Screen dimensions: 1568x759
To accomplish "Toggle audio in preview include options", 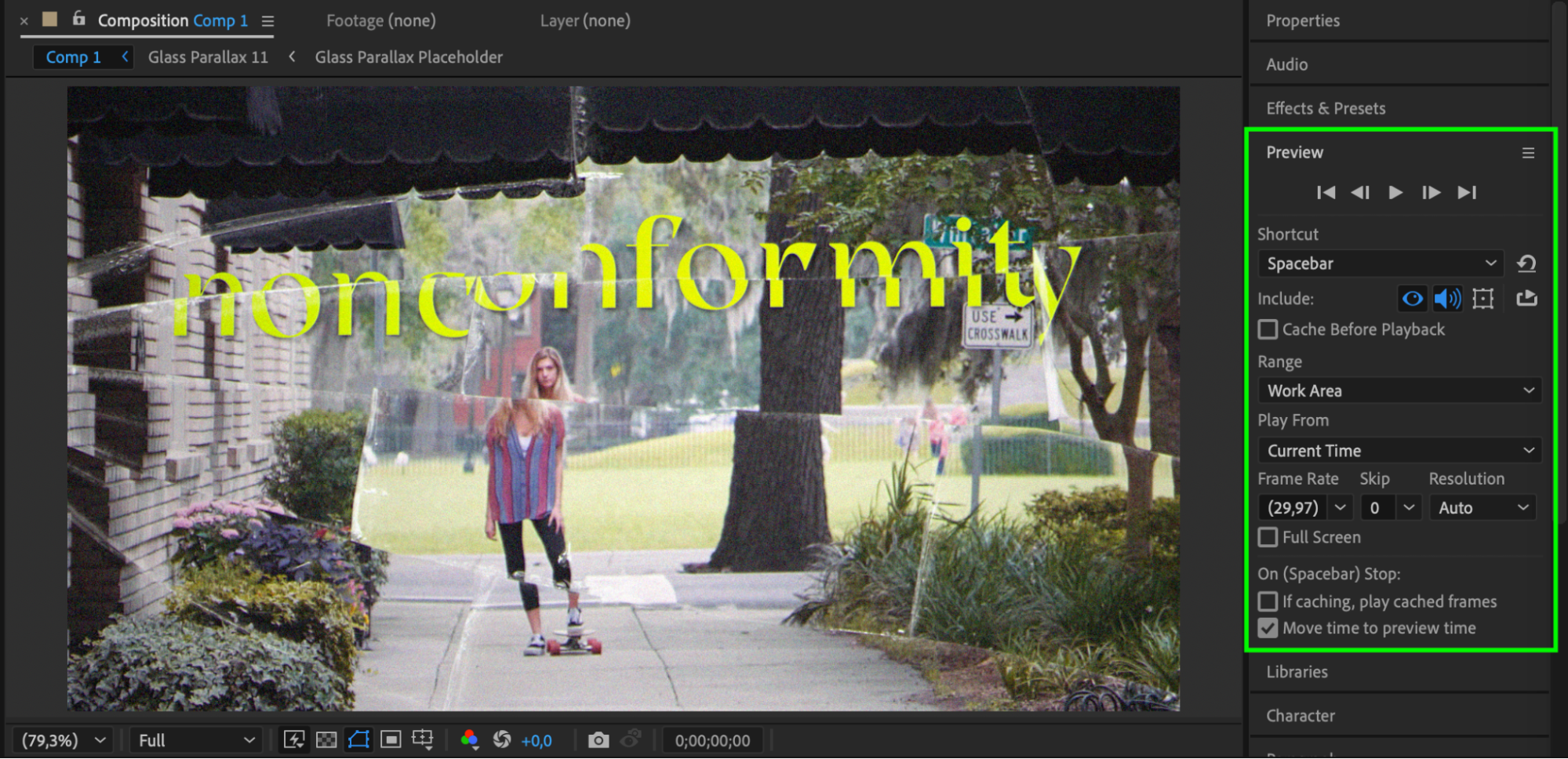I will 1446,299.
